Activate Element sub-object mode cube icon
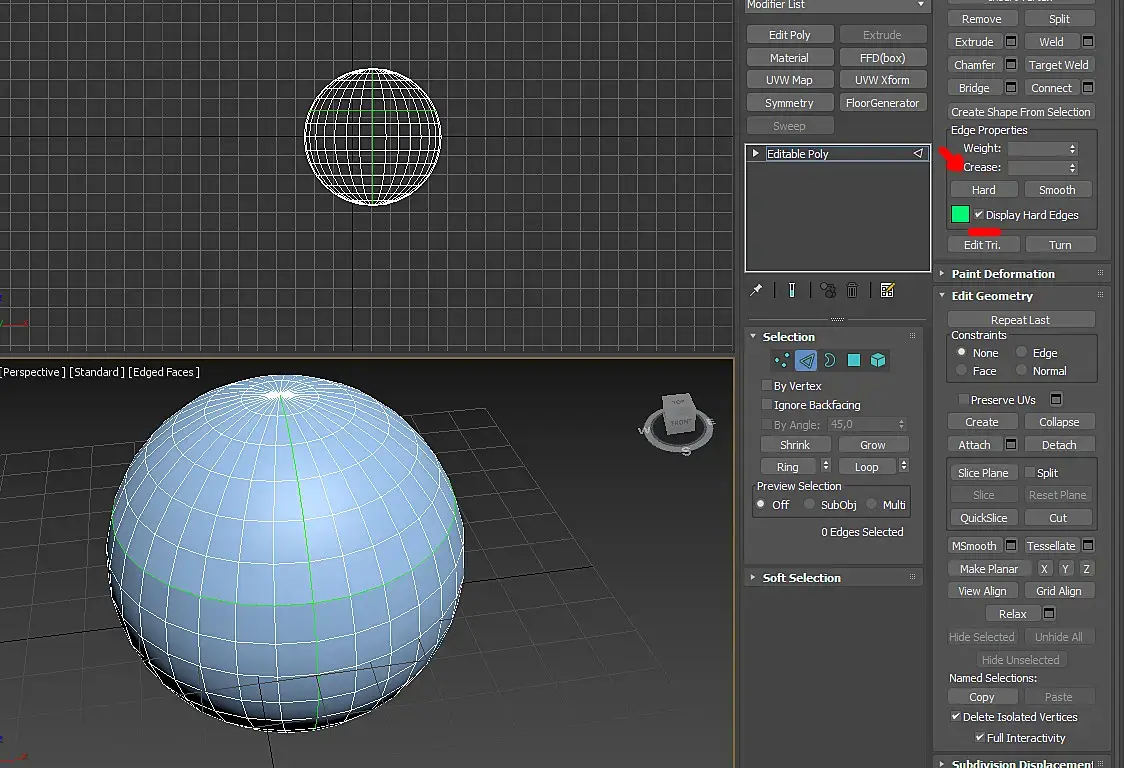Viewport: 1124px width, 768px height. (x=878, y=361)
